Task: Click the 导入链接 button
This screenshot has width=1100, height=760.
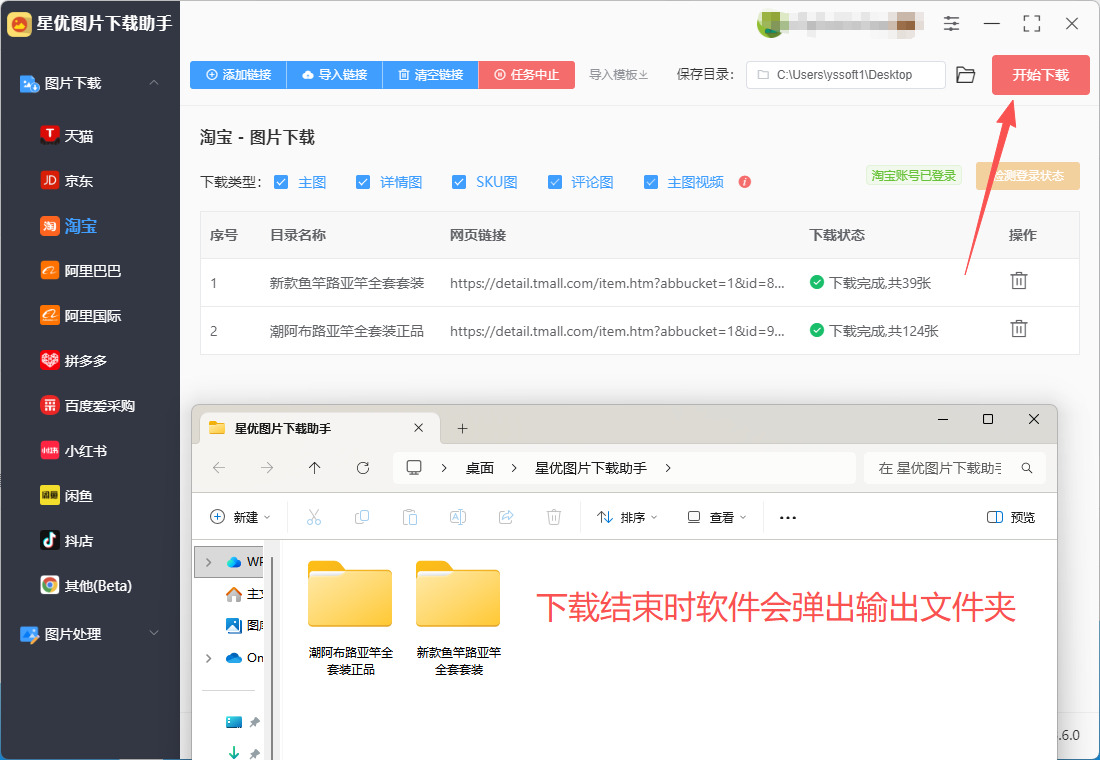Action: (335, 74)
